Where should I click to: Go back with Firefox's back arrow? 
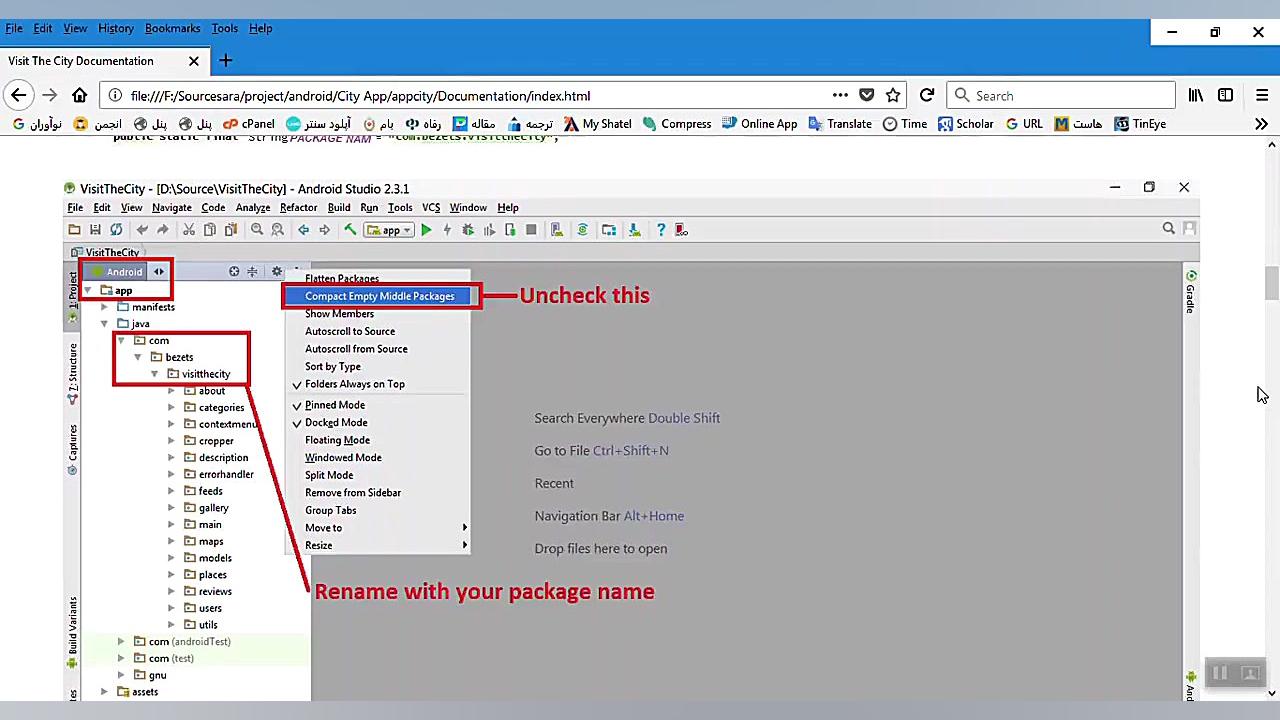[18, 95]
